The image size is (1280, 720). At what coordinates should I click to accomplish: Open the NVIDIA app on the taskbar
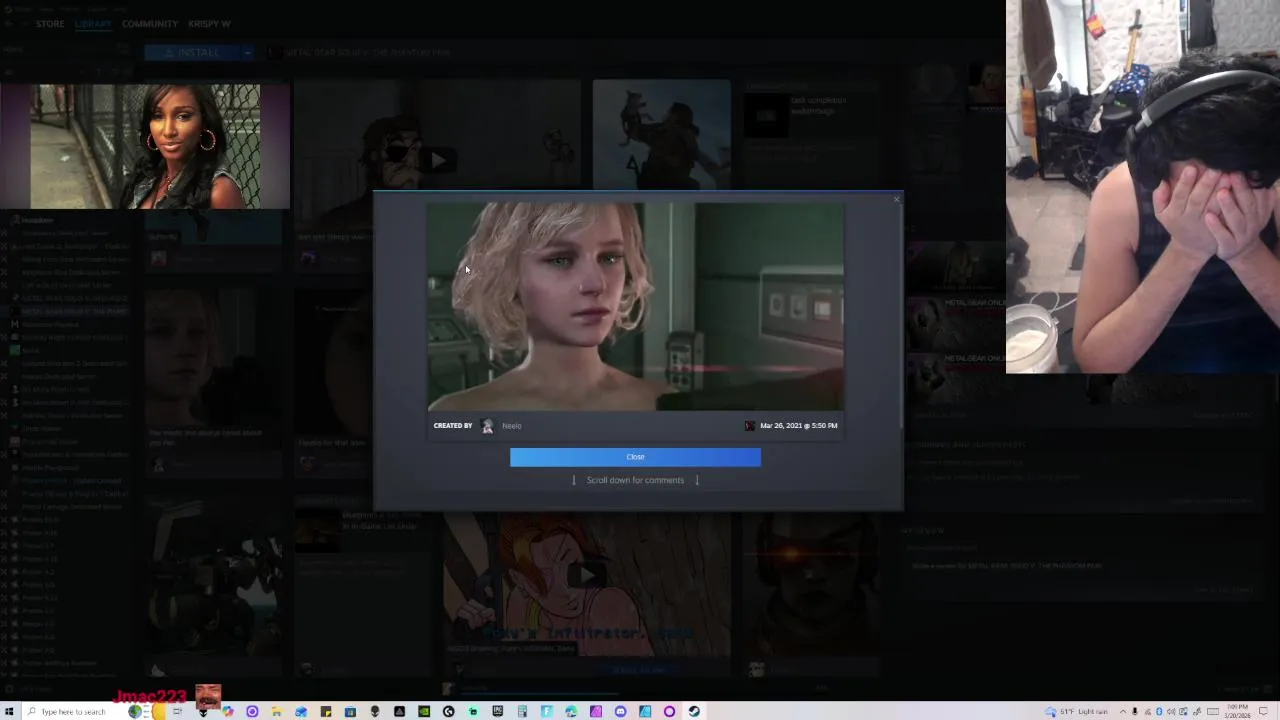click(x=424, y=711)
